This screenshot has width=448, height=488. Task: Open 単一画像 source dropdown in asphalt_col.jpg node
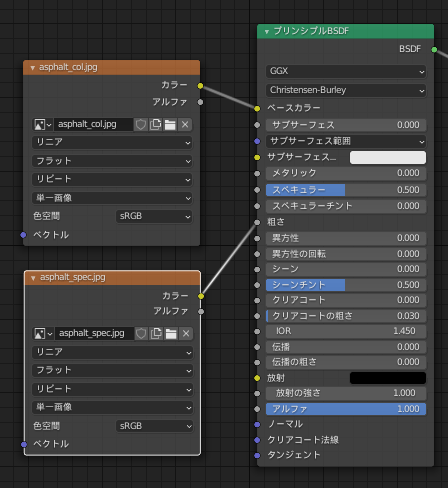(112, 198)
